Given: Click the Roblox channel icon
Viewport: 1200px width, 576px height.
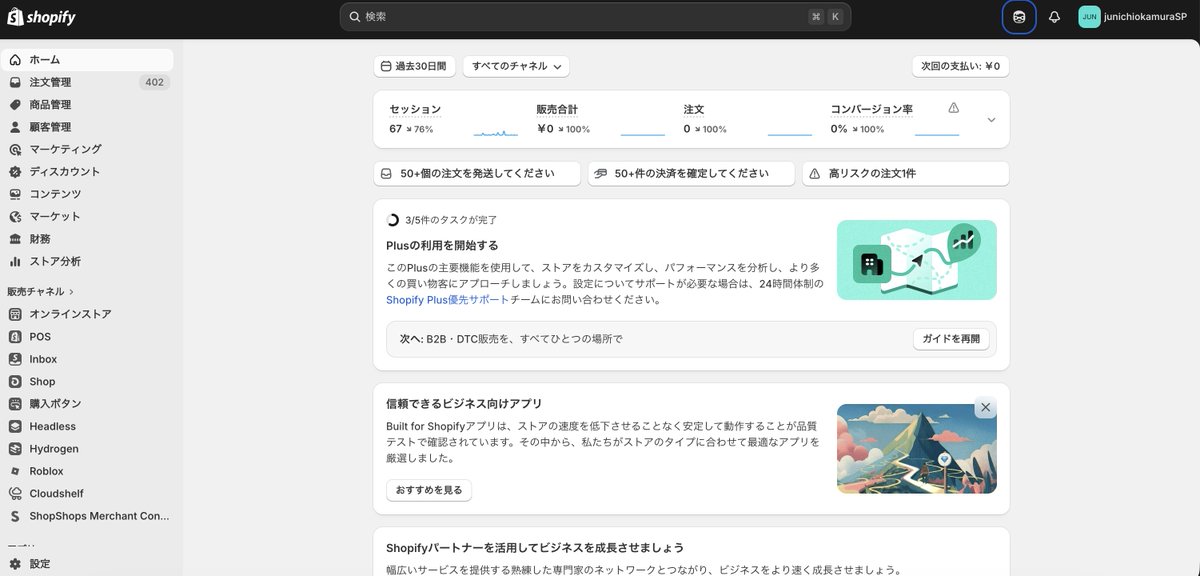Looking at the screenshot, I should pos(15,471).
